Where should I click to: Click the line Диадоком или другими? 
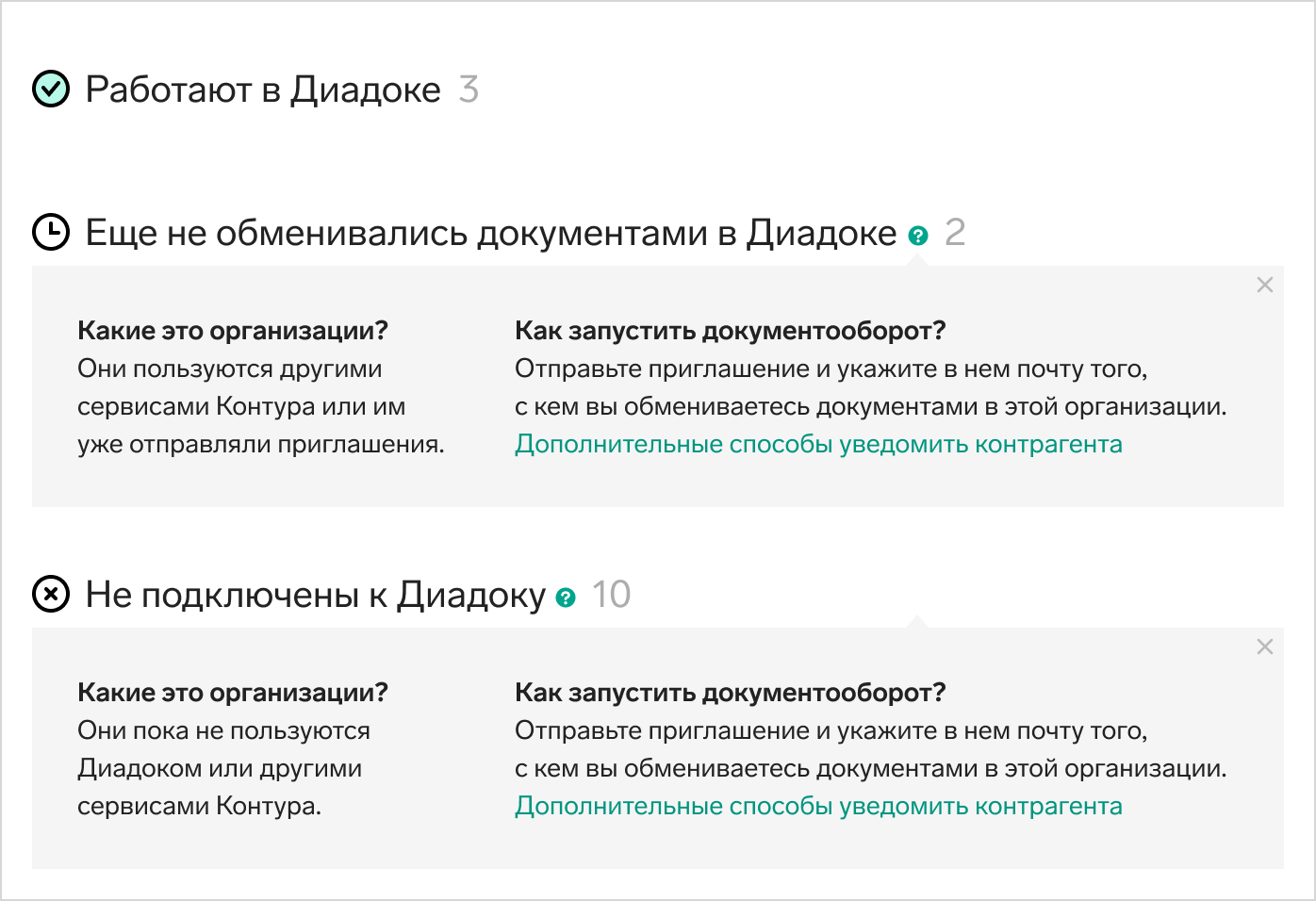coord(220,768)
